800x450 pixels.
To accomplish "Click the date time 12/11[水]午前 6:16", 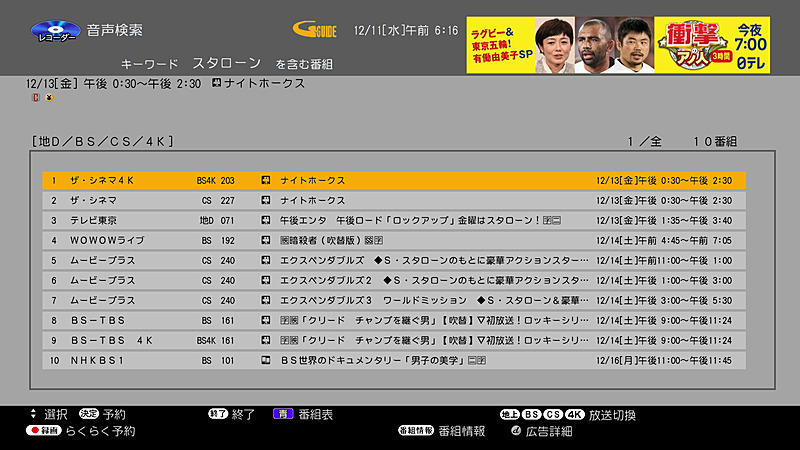I will click(406, 31).
